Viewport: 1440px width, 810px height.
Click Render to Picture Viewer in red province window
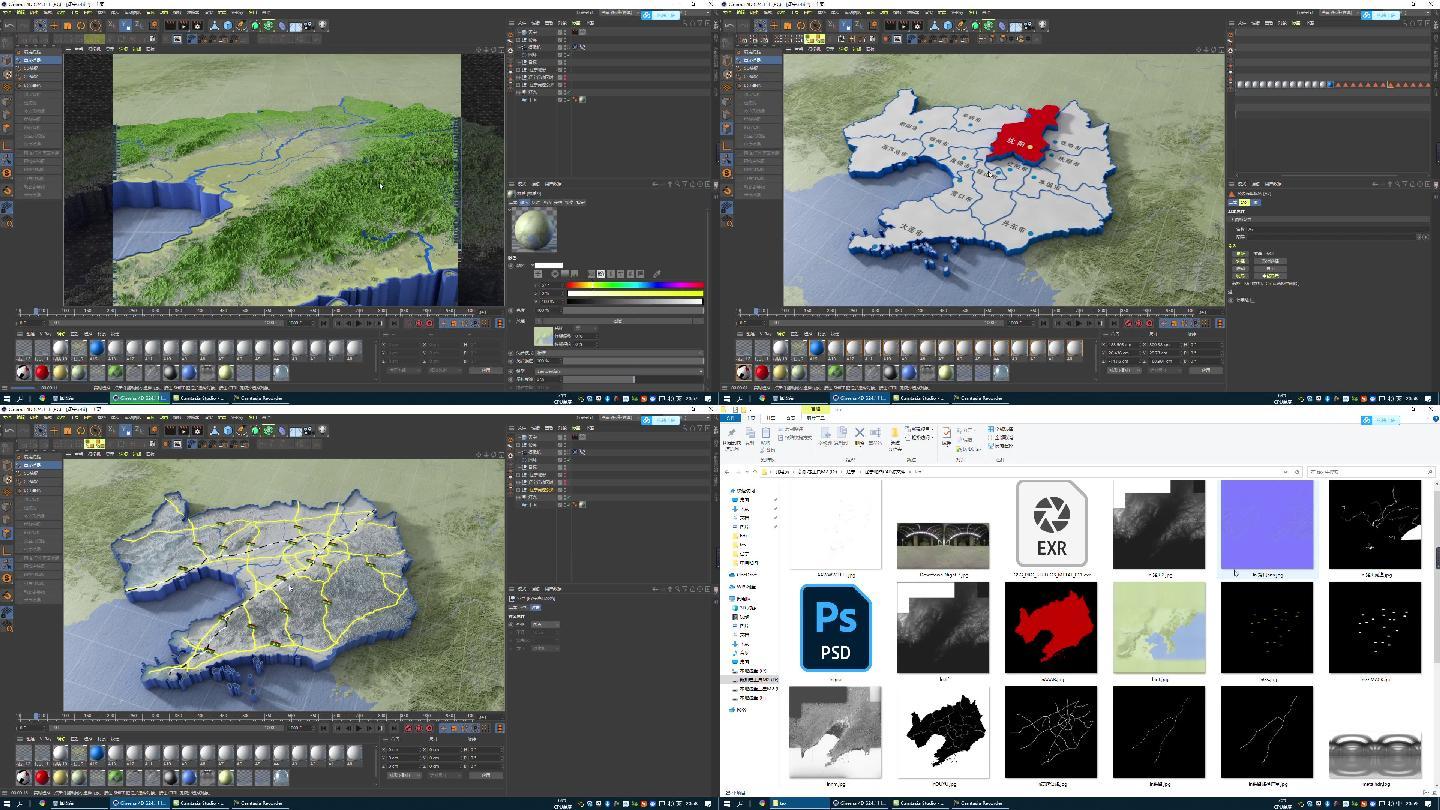click(904, 26)
